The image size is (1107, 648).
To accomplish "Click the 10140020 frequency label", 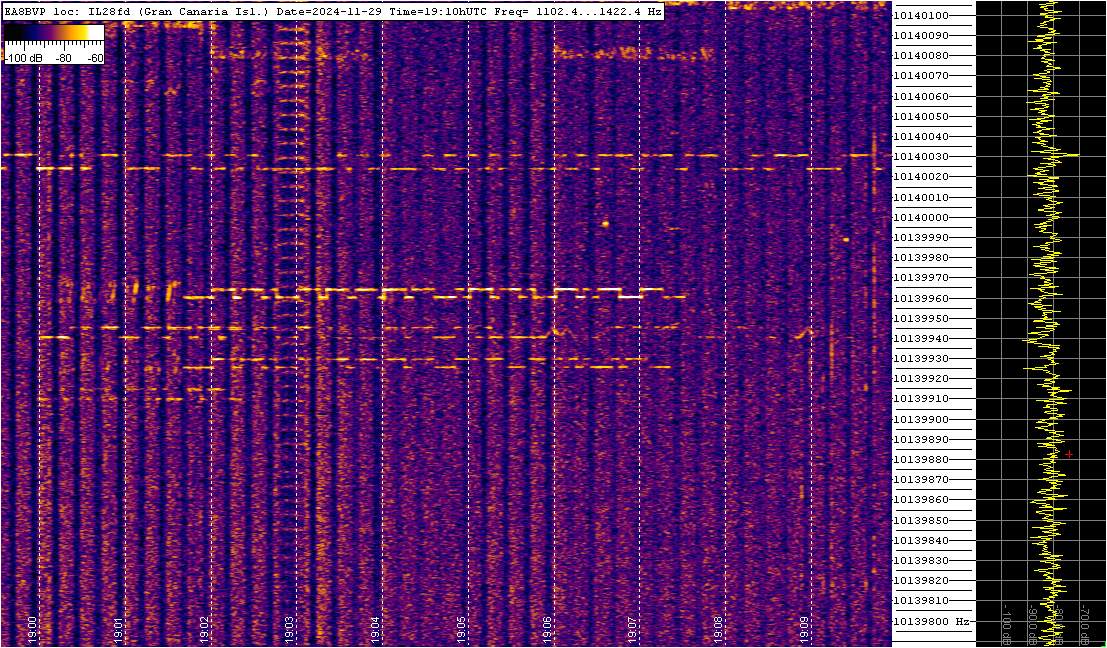I will click(921, 176).
